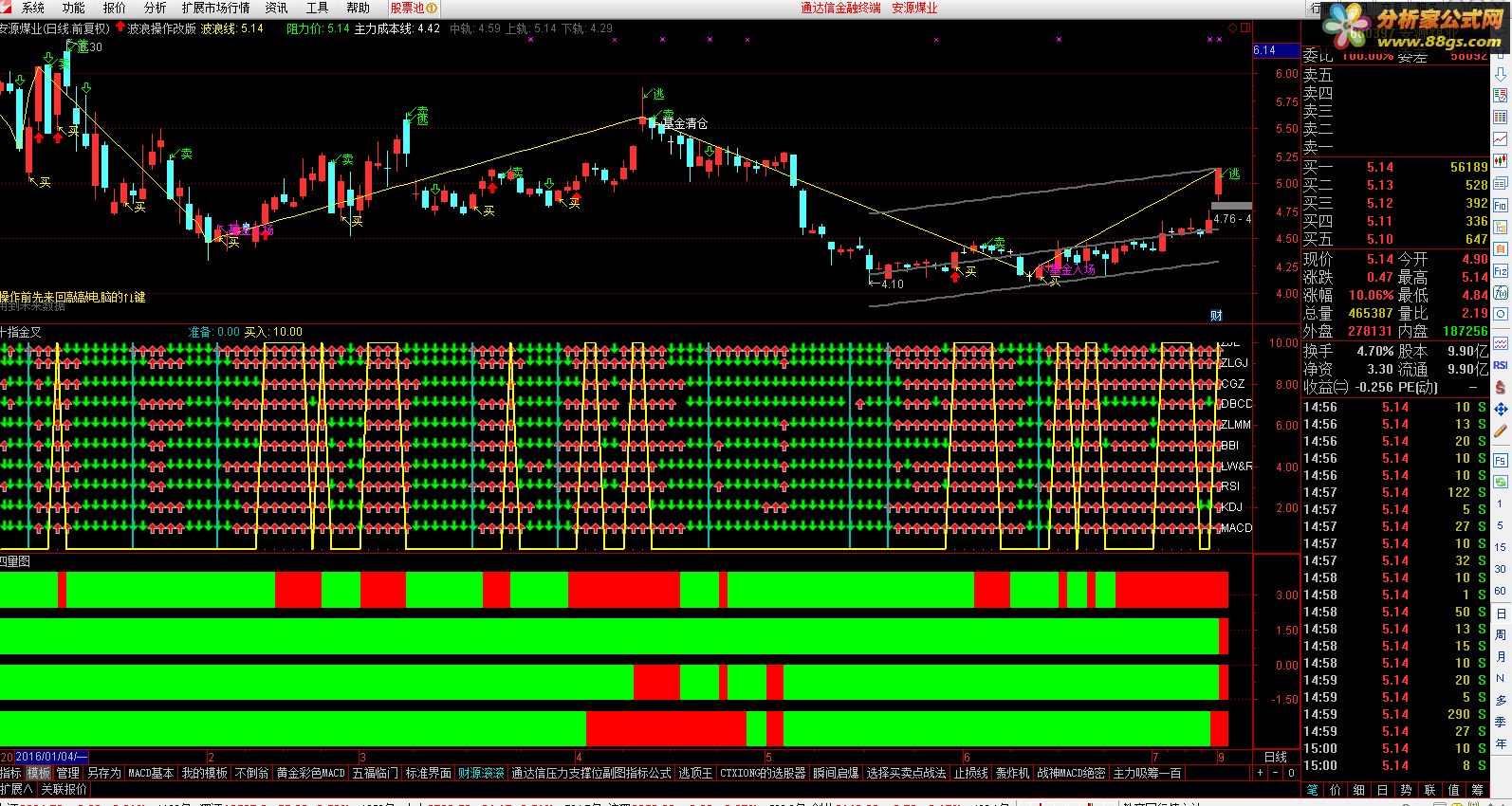Load the 逃顶王 template

[695, 773]
